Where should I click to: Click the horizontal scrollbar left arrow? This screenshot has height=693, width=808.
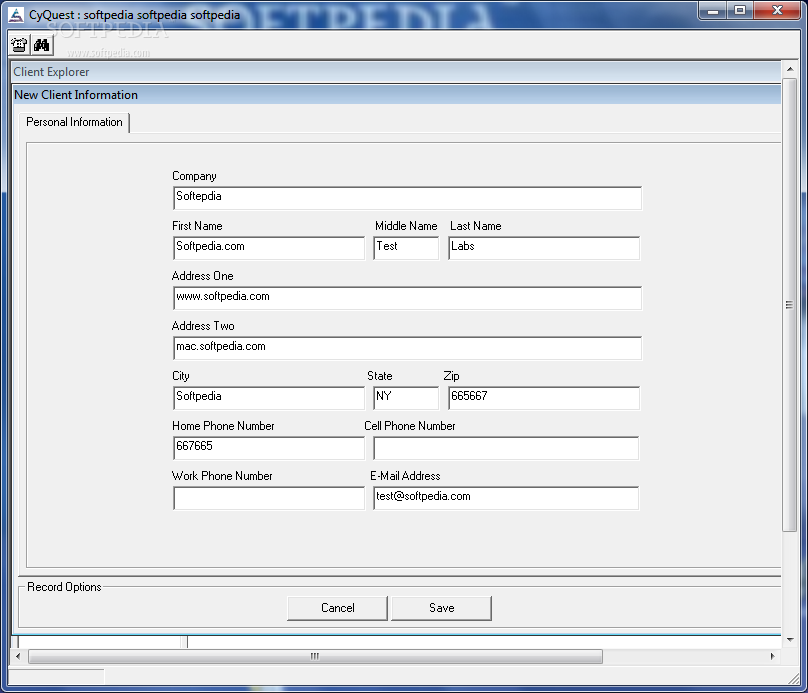pyautogui.click(x=18, y=656)
